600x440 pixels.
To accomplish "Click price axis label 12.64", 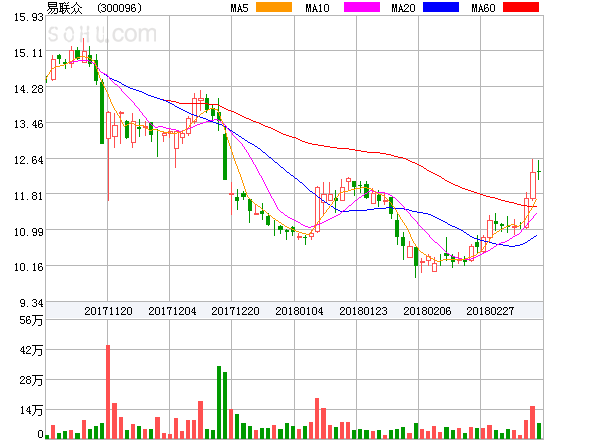I will (x=29, y=160).
